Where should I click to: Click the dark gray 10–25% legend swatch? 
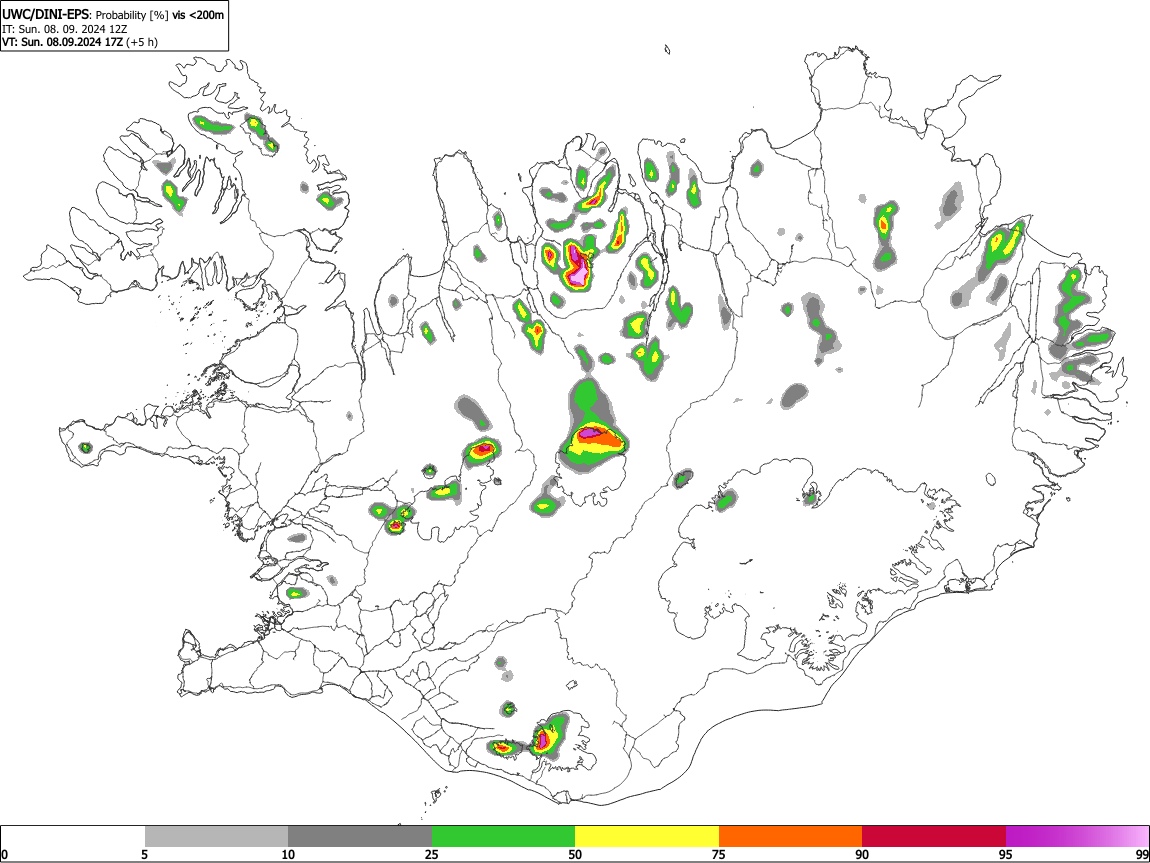360,837
